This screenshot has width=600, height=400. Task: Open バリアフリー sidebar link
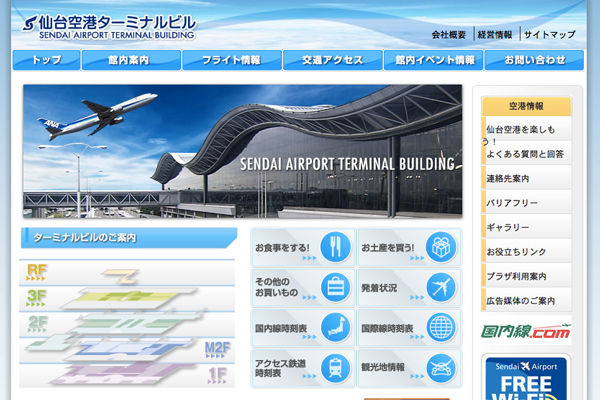point(527,202)
